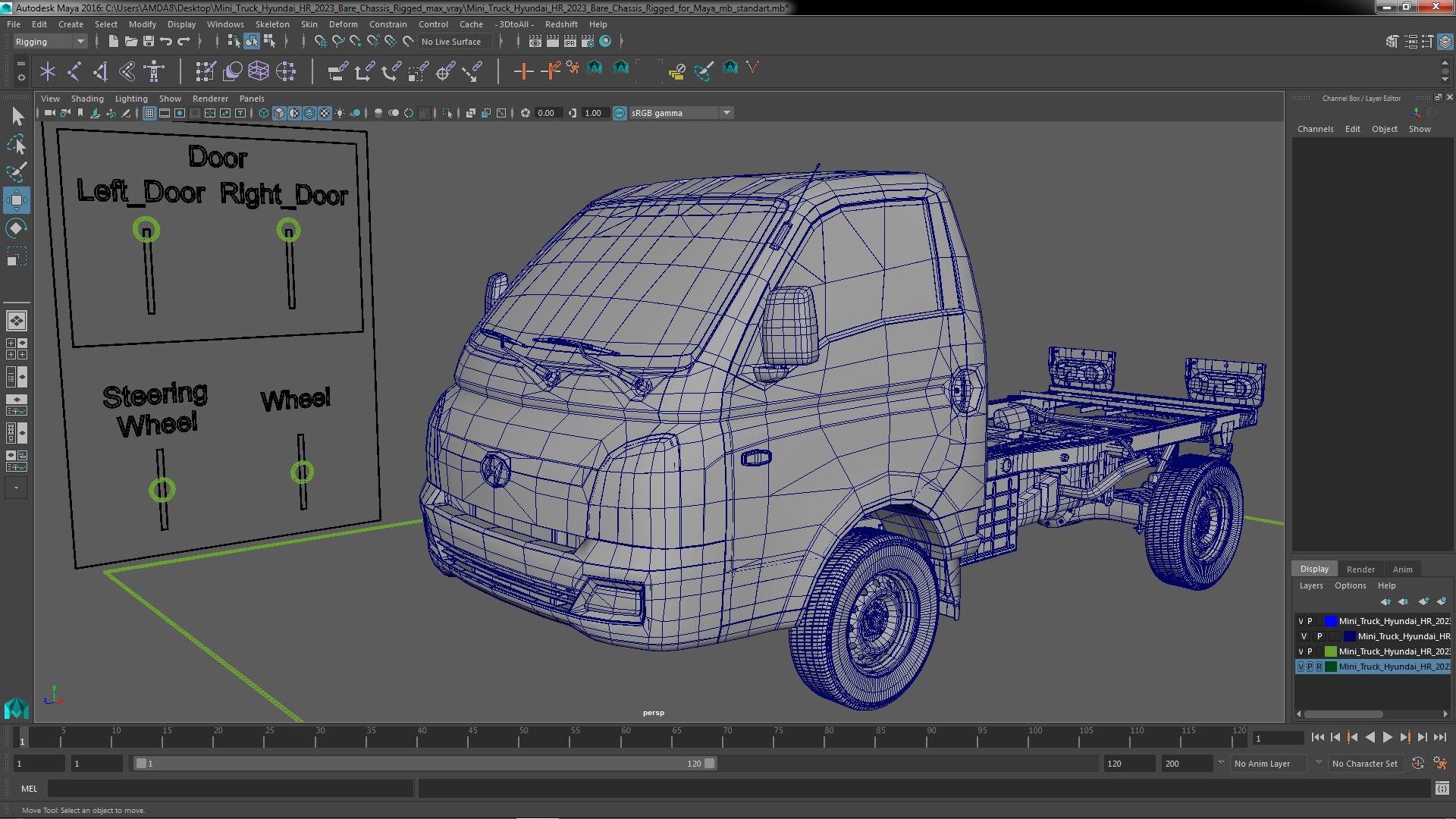Open the Skeleton menu
This screenshot has width=1456, height=819.
(272, 24)
